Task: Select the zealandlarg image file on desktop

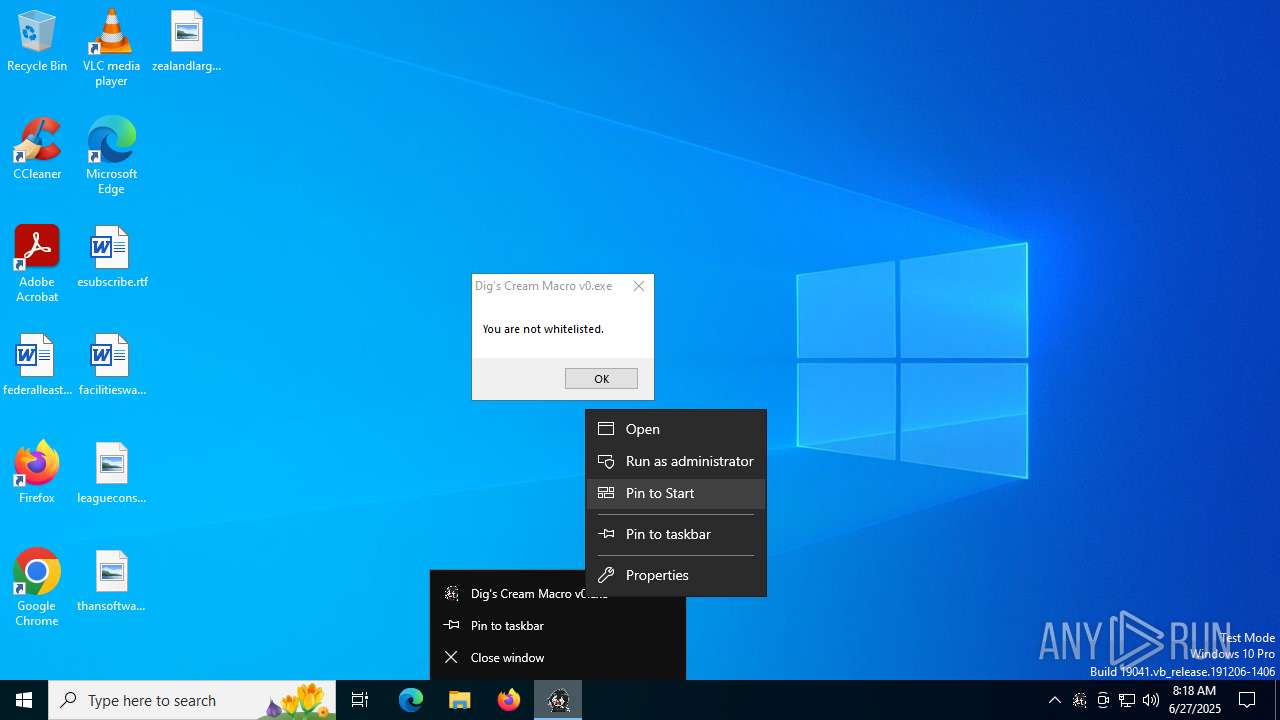Action: (x=186, y=42)
